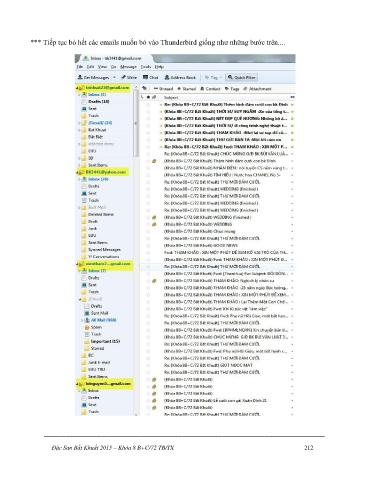The height and width of the screenshot is (480, 370).
Task: Click attachment icon on WEDDING (Finished) row
Action: 154,217
